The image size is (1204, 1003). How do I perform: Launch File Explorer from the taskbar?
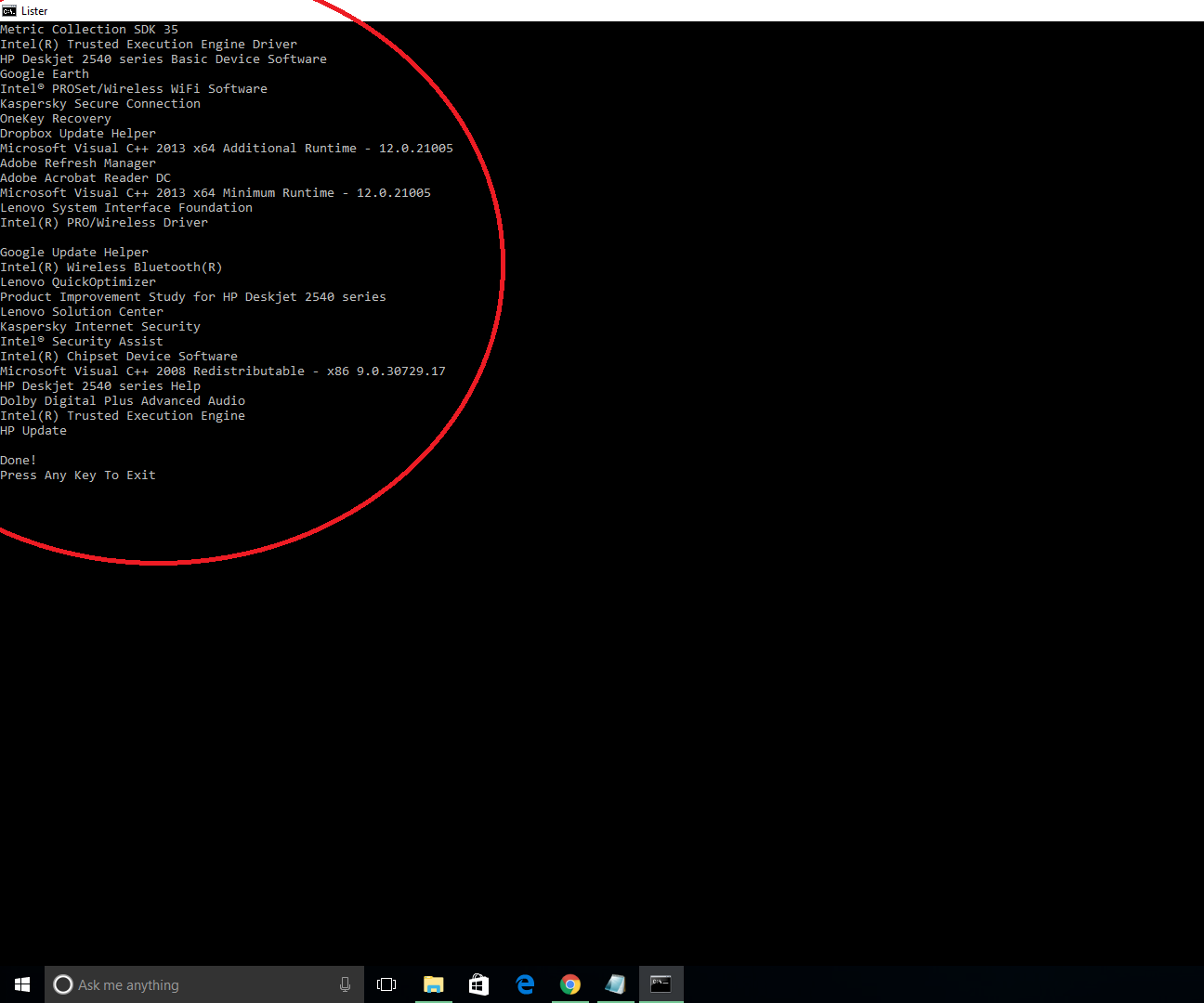pos(433,984)
